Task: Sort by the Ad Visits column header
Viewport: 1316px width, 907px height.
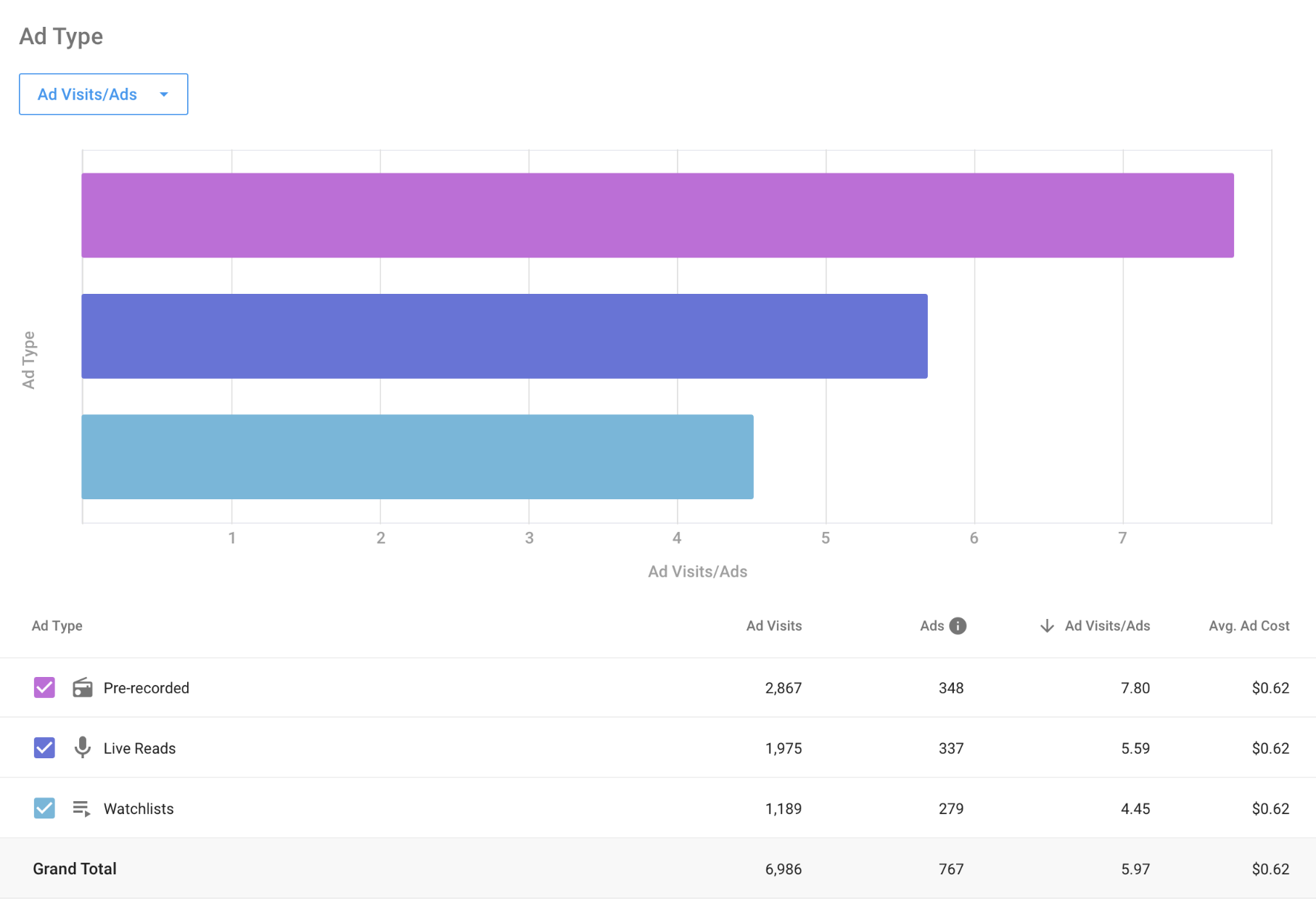Action: click(x=774, y=625)
